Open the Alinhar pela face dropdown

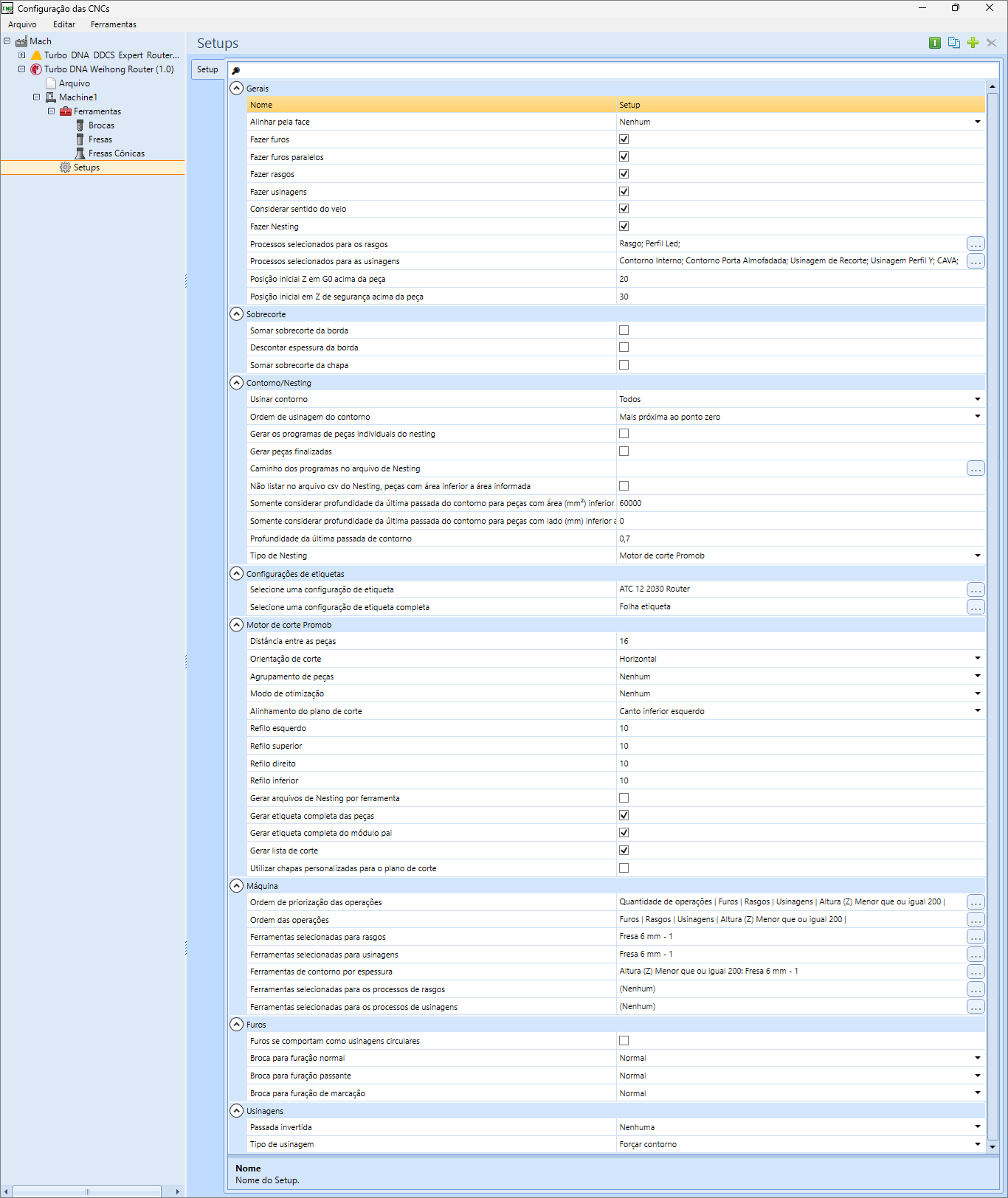click(x=978, y=122)
